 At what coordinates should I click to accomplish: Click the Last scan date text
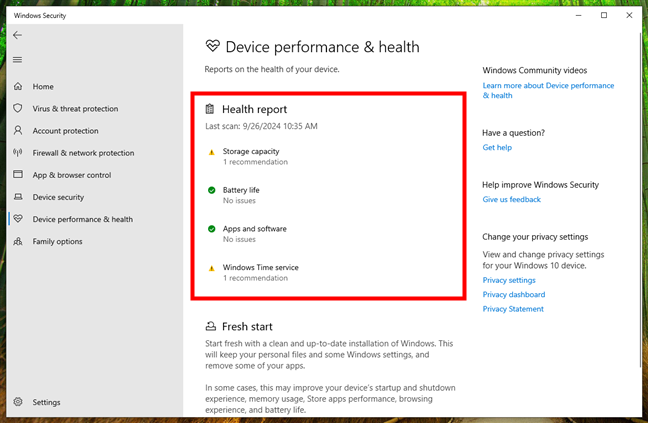click(261, 126)
